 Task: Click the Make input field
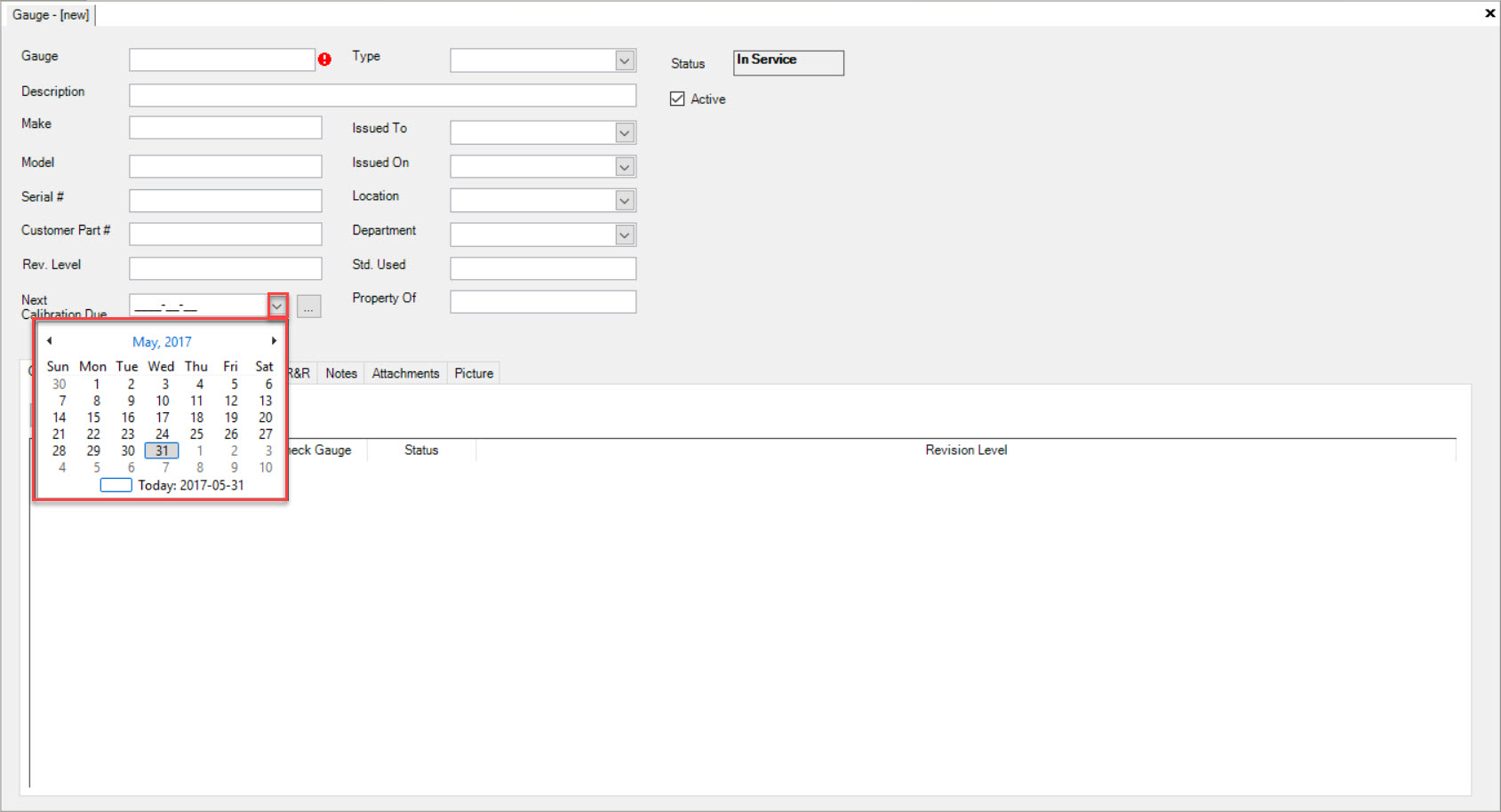pyautogui.click(x=226, y=127)
